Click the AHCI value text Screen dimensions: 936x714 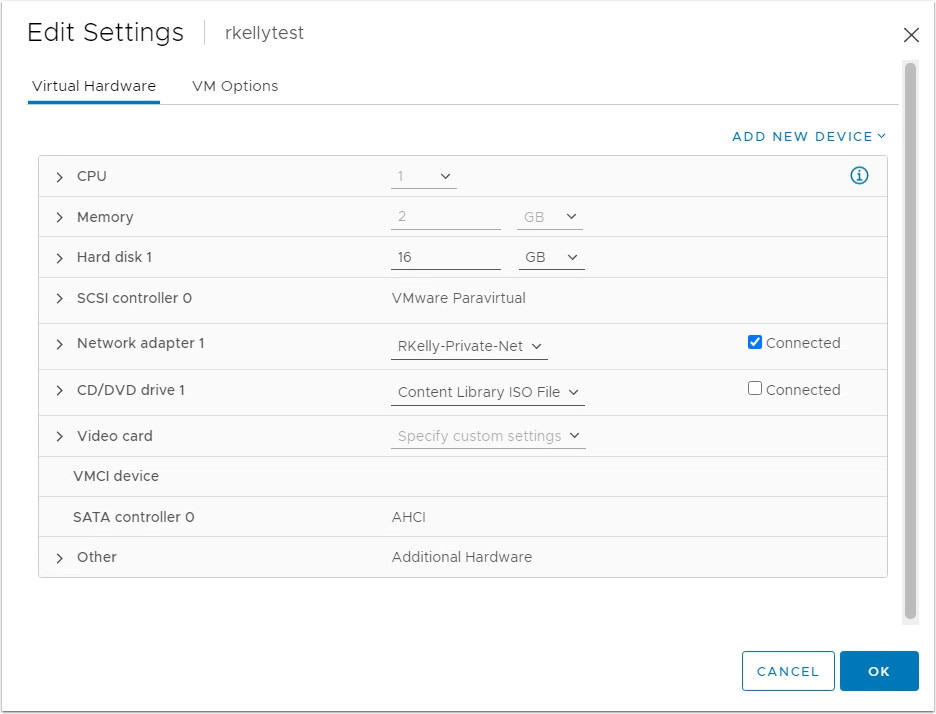click(409, 517)
